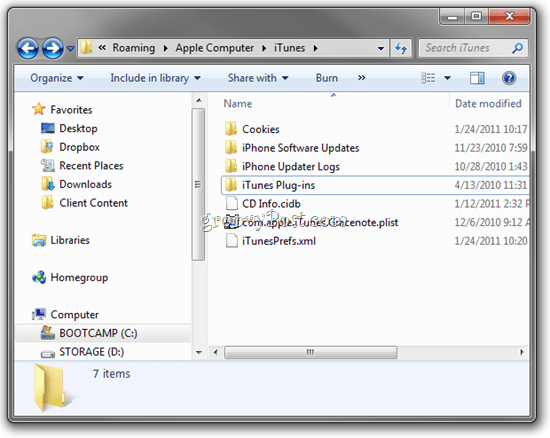Select Favorites in navigation pane
Viewport: 550px width, 438px height.
click(71, 110)
